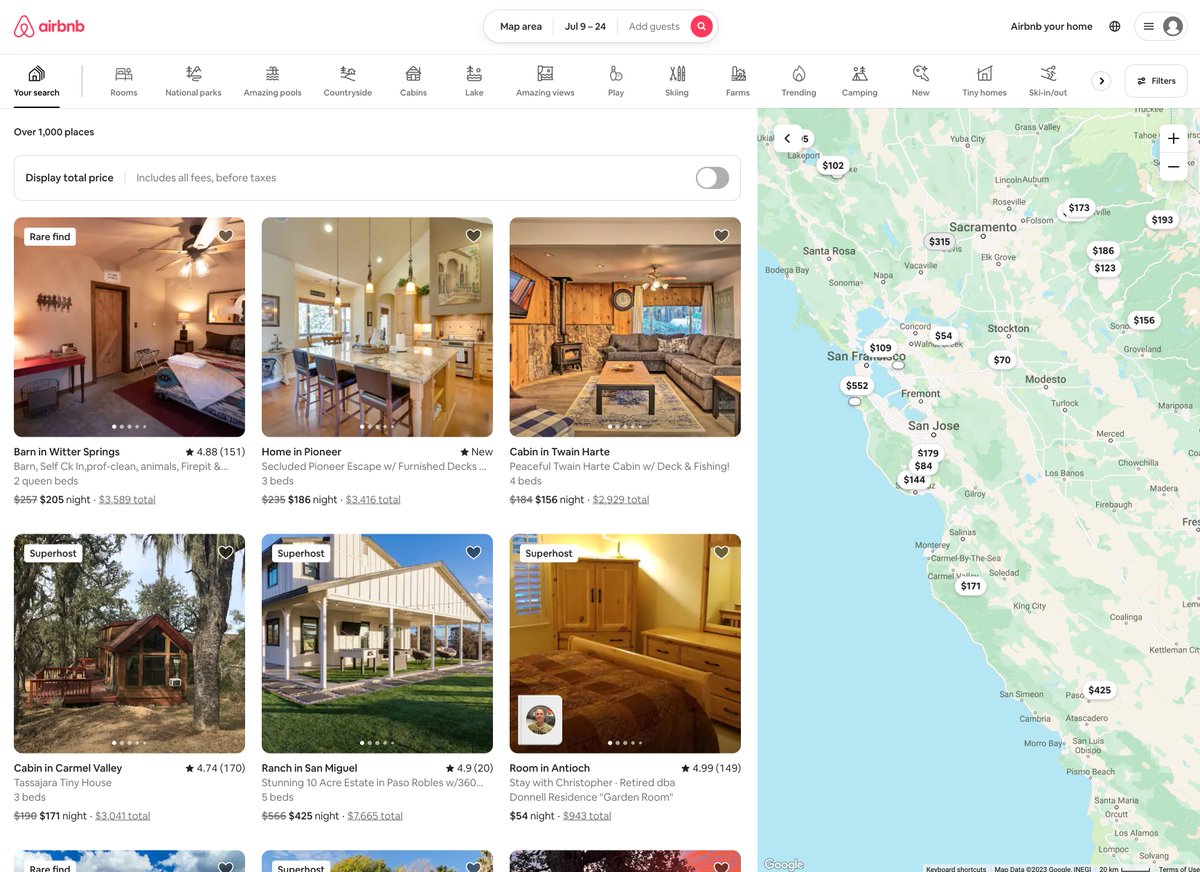Image resolution: width=1200 pixels, height=872 pixels.
Task: Save Room in Antioch to wishlist
Action: point(722,553)
